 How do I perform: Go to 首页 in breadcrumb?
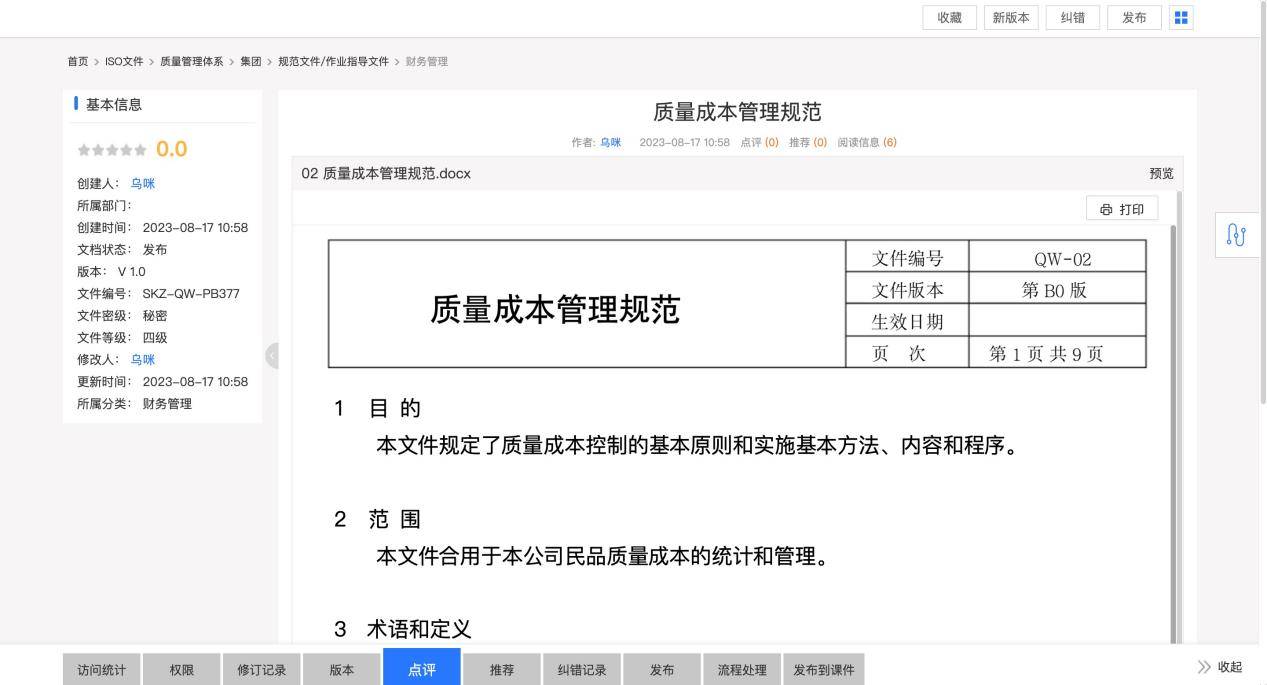coord(78,62)
